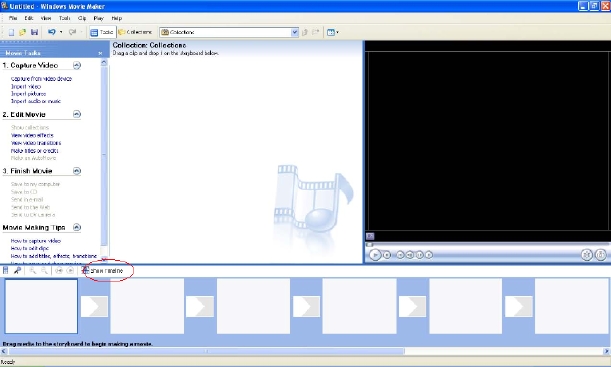Screen dimensions: 611x367
Task: Click the storyboard scroll left arrow
Action: click(x=4, y=351)
